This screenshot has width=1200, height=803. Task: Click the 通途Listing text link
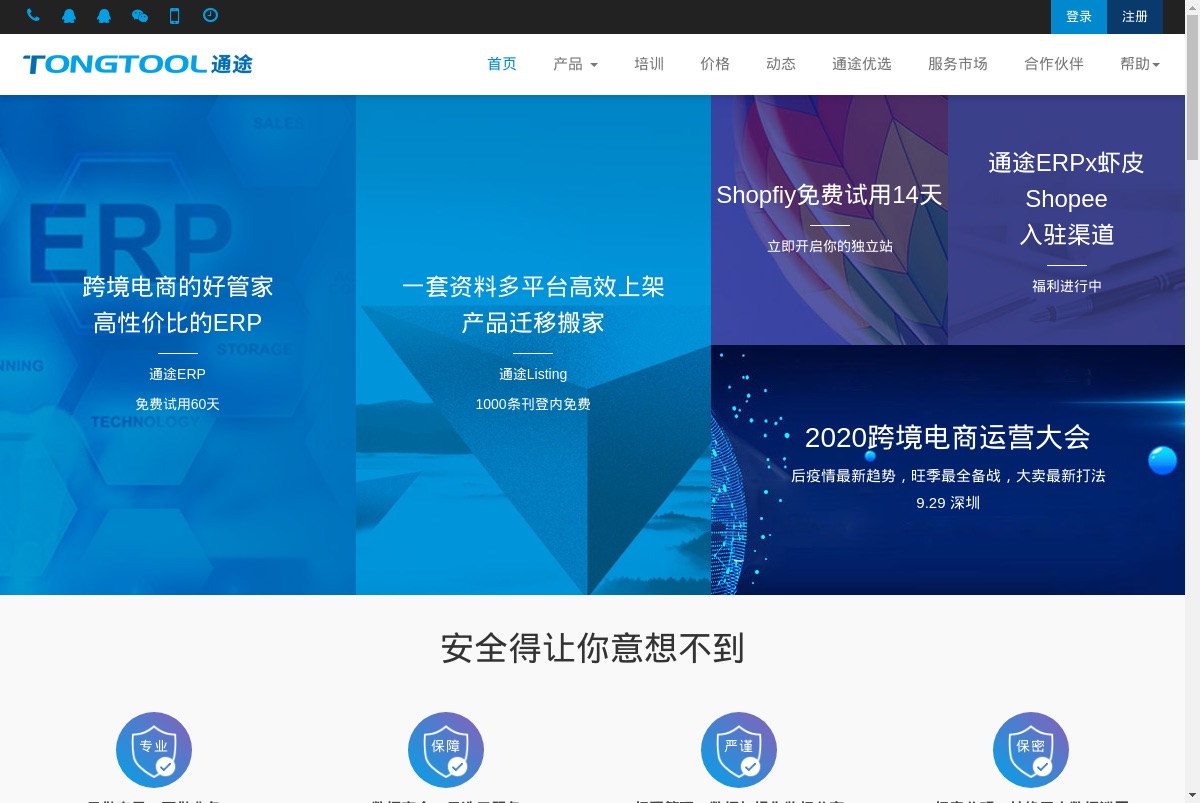coord(533,374)
